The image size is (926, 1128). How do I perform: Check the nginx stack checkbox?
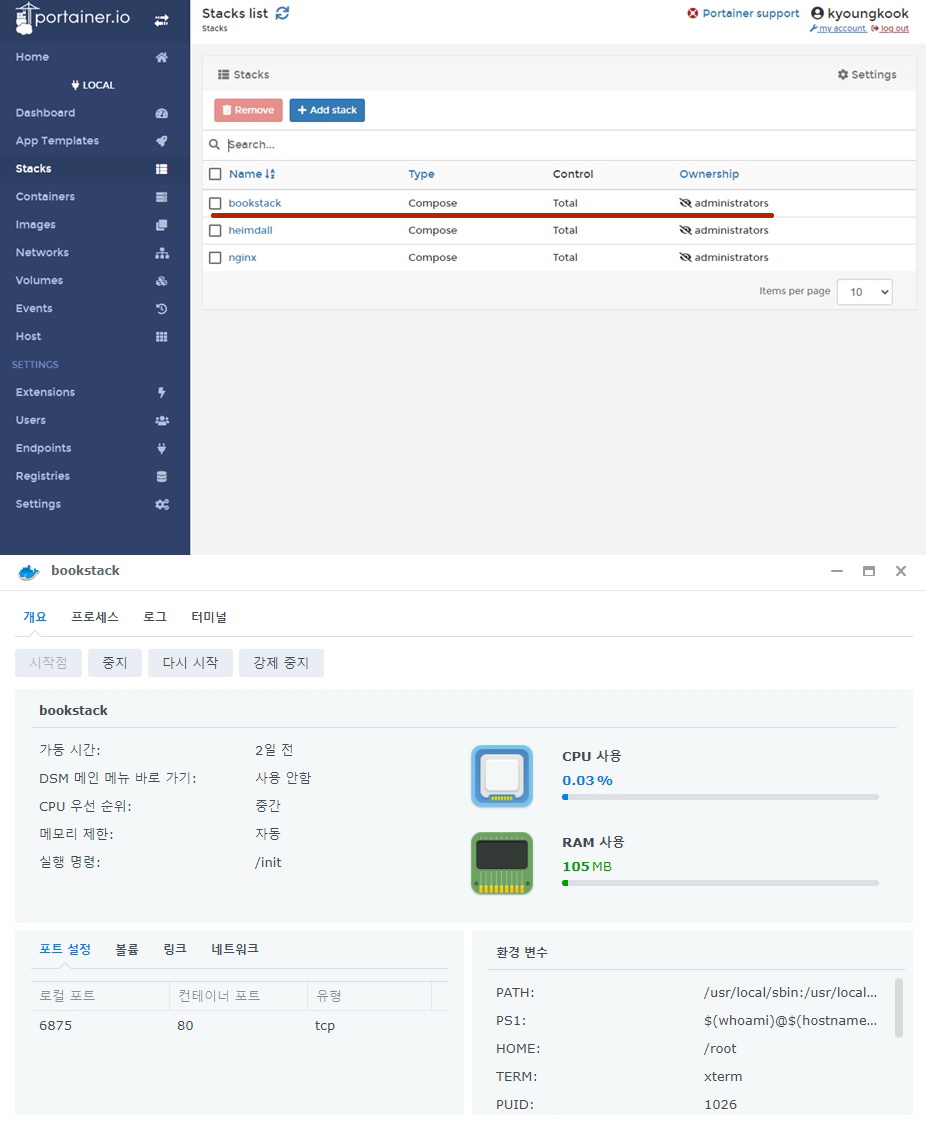215,258
